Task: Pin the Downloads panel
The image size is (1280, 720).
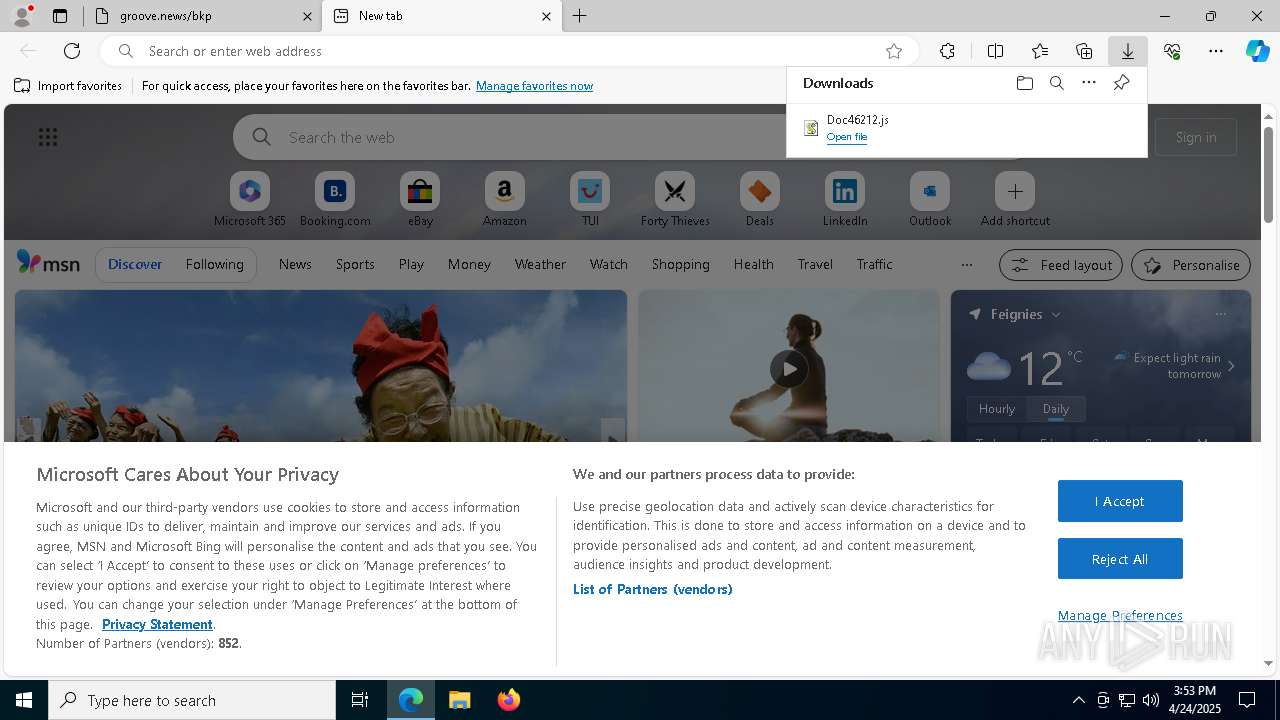Action: (1121, 83)
